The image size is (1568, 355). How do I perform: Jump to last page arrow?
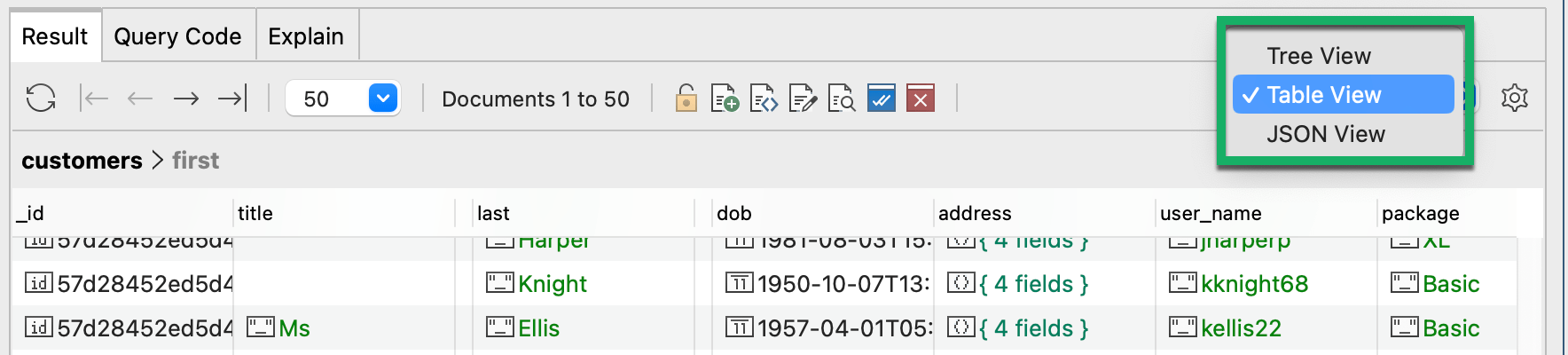(232, 98)
